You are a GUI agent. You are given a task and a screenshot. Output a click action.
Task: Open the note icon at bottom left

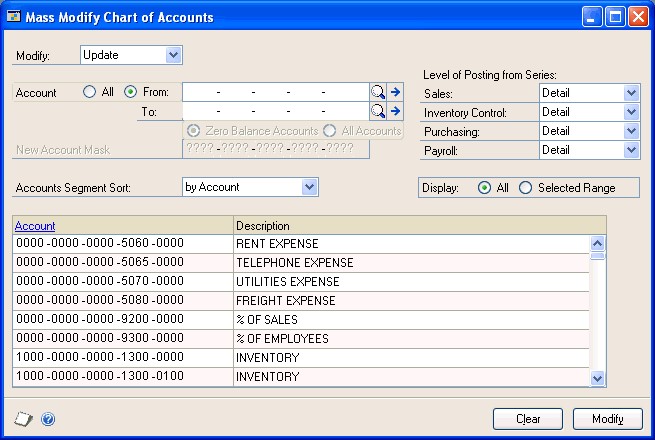point(23,419)
